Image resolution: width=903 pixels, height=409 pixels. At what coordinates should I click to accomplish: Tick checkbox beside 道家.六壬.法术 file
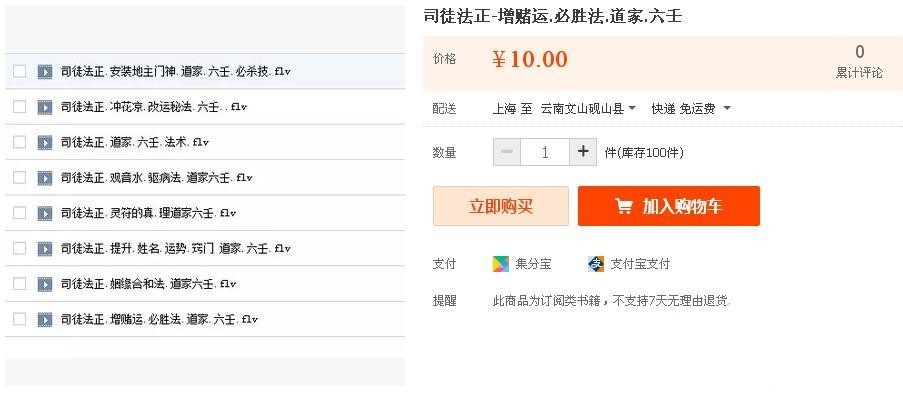click(x=19, y=142)
